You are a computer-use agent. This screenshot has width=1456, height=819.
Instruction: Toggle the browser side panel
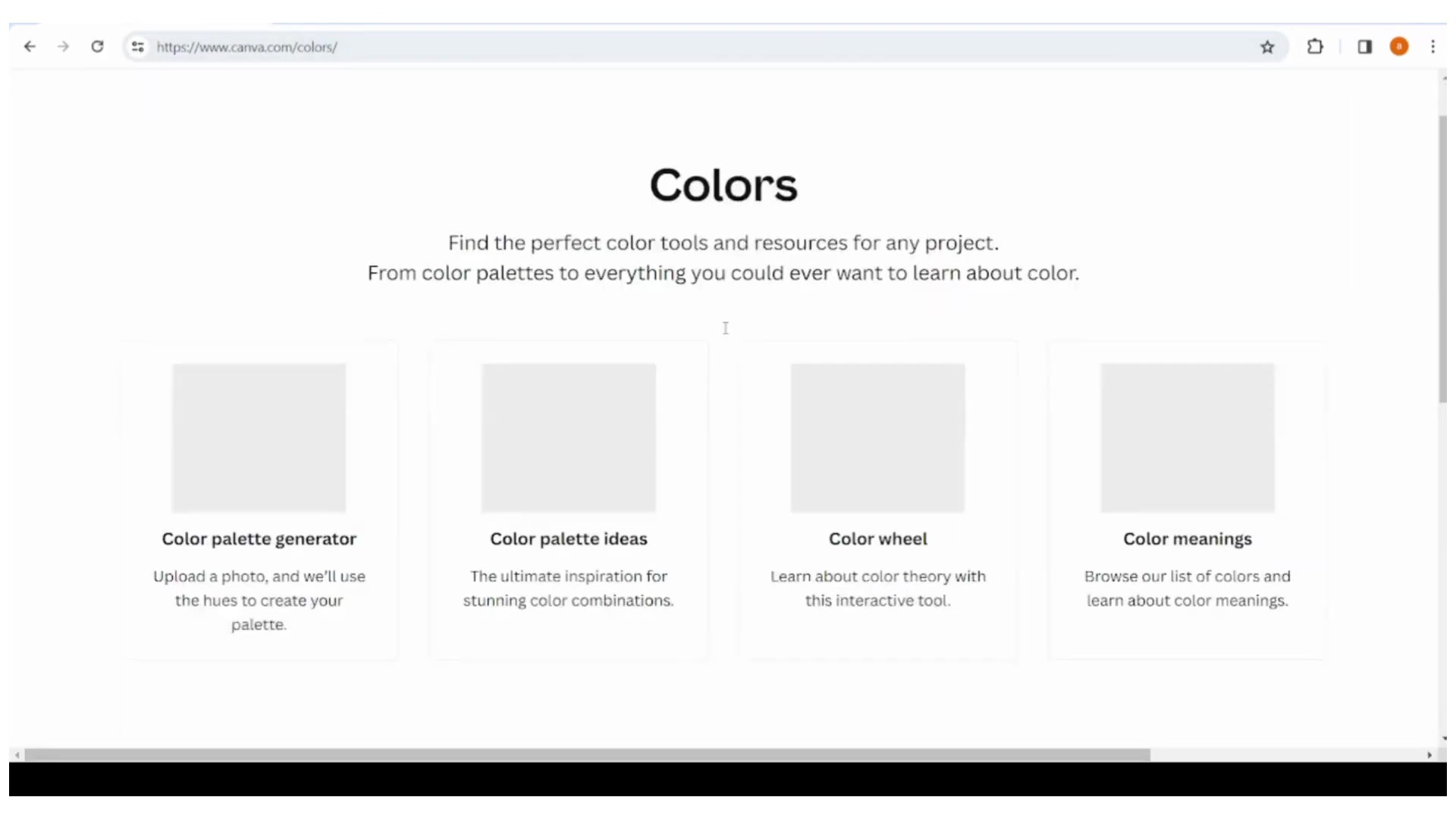click(x=1364, y=47)
